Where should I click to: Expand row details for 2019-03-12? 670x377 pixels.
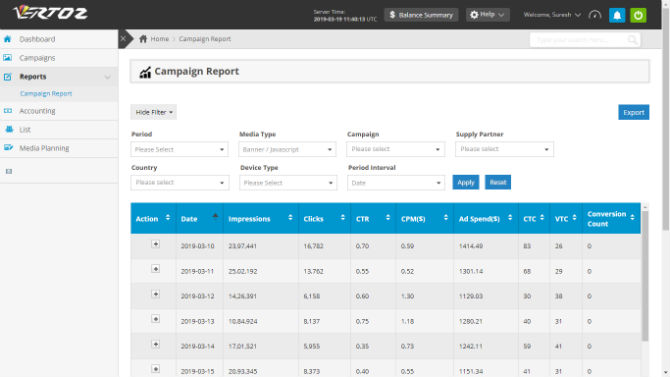click(156, 294)
